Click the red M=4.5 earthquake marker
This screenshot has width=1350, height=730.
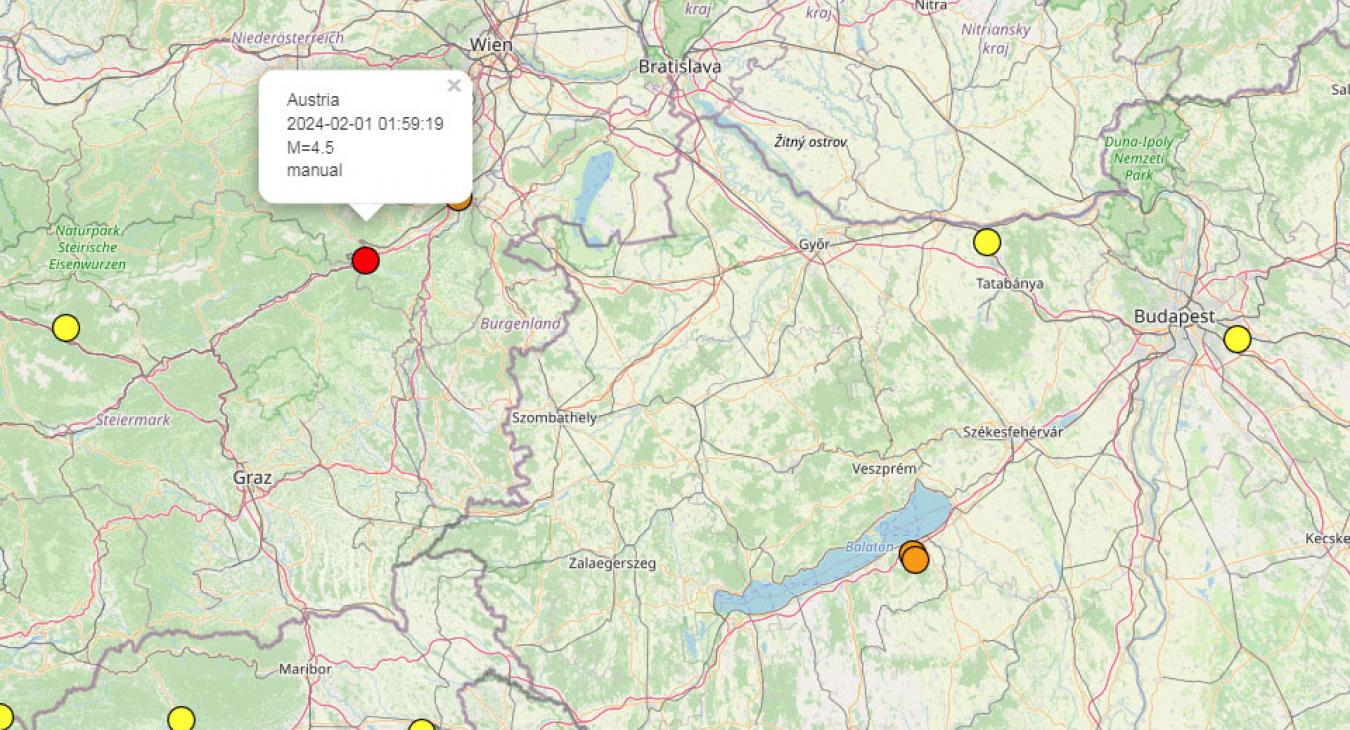tap(366, 260)
